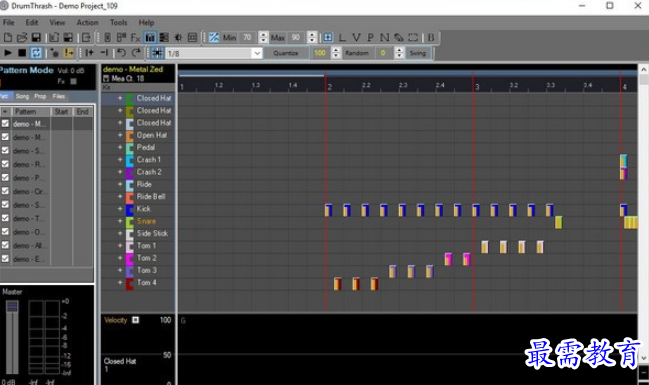
Task: Open the File menu
Action: (8, 22)
